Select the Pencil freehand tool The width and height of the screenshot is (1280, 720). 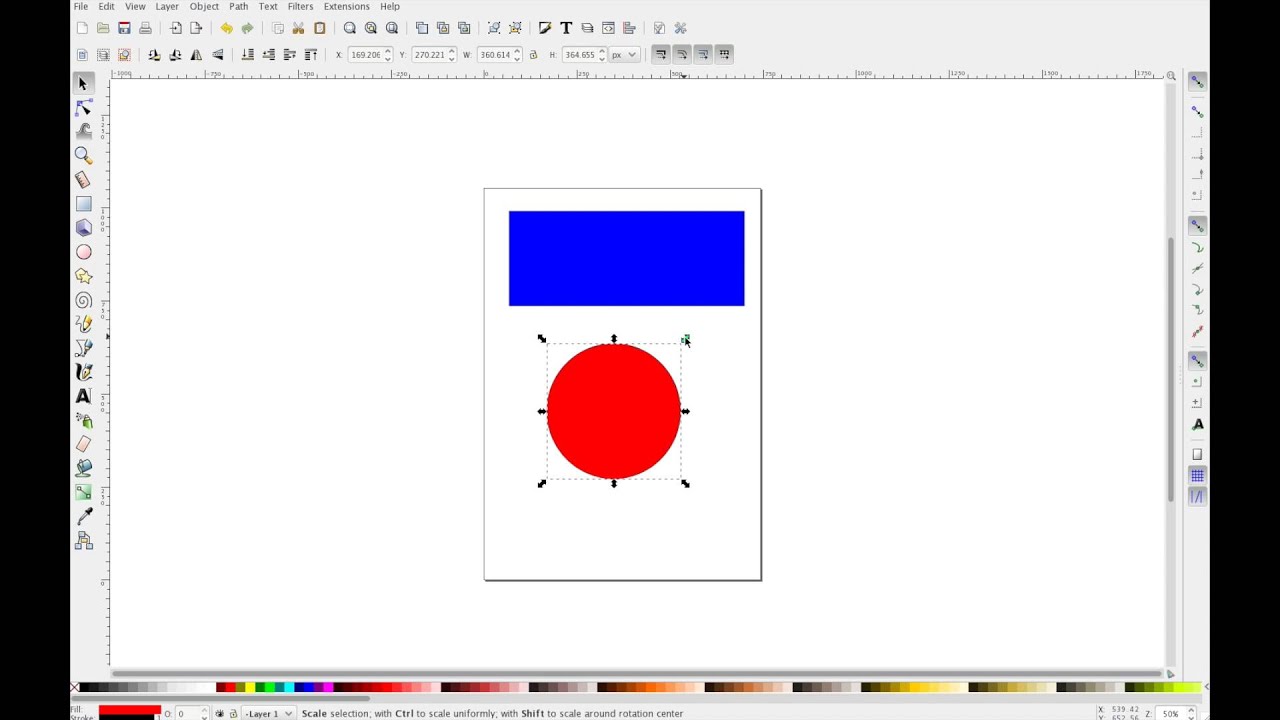[x=83, y=324]
